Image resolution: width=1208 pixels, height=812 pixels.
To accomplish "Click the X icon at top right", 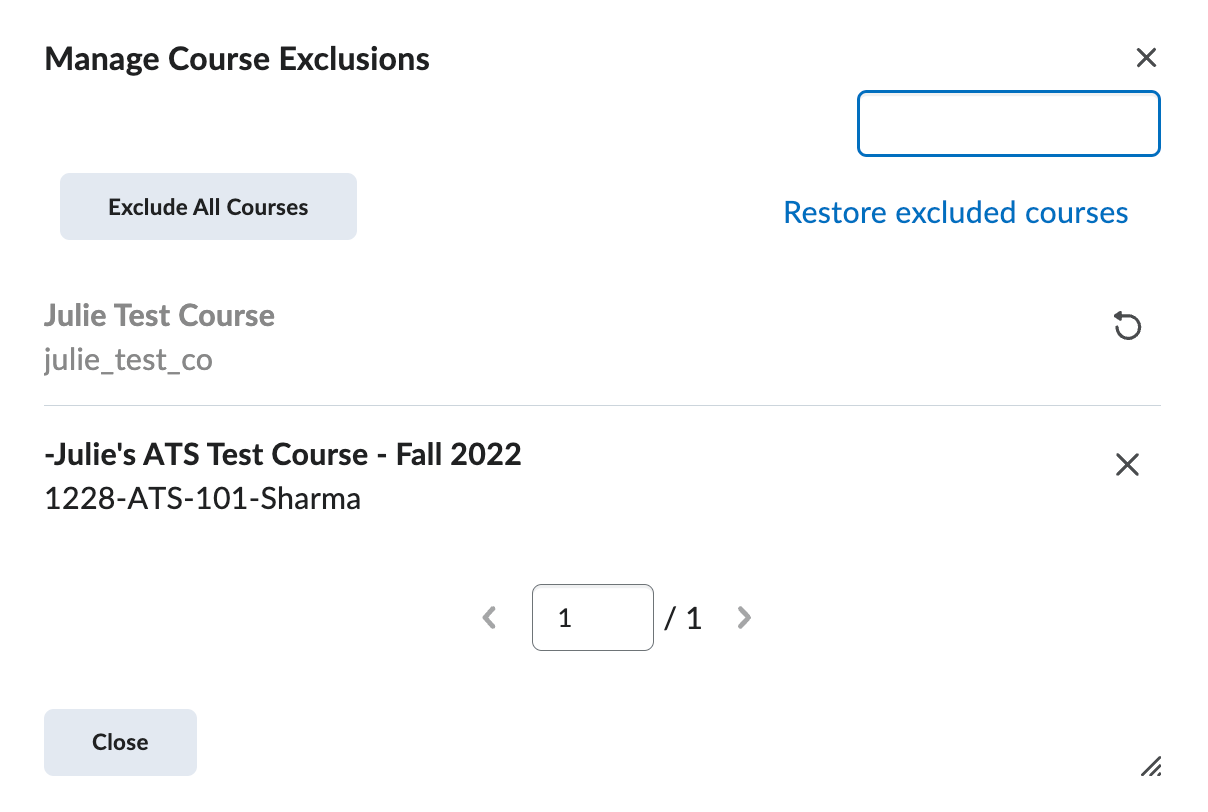I will (x=1146, y=58).
